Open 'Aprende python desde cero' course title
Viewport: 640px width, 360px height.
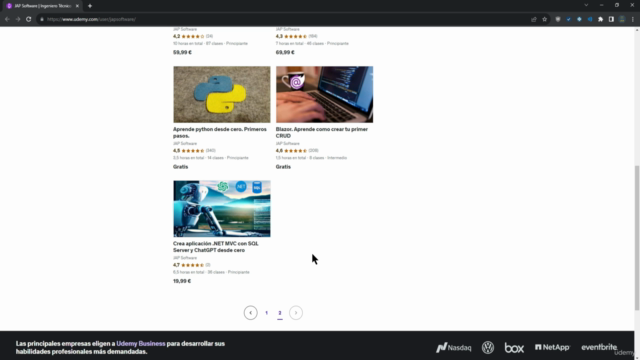tap(220, 132)
